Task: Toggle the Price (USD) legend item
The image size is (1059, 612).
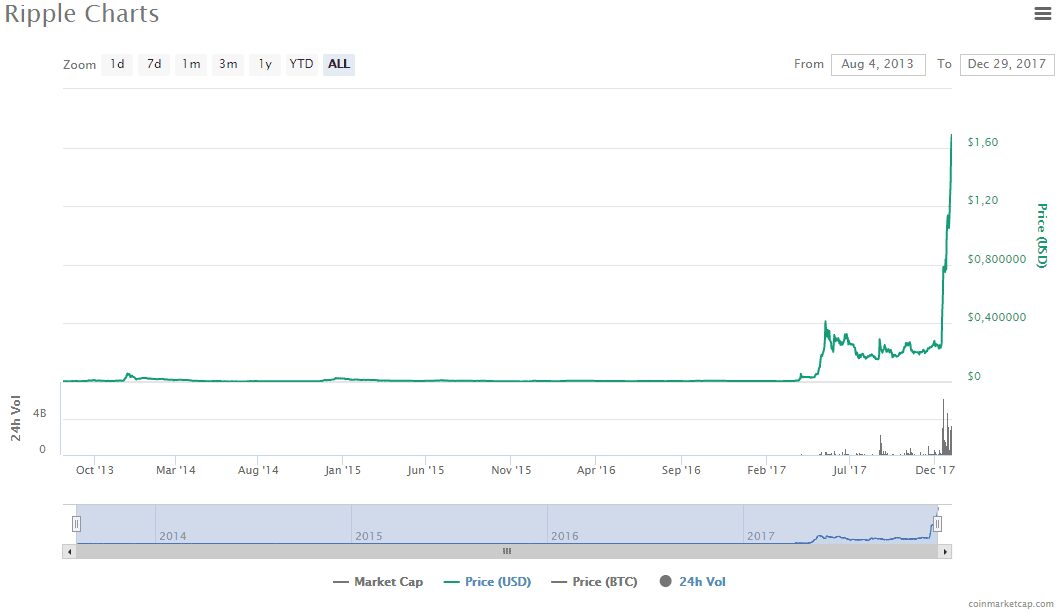Action: tap(488, 582)
